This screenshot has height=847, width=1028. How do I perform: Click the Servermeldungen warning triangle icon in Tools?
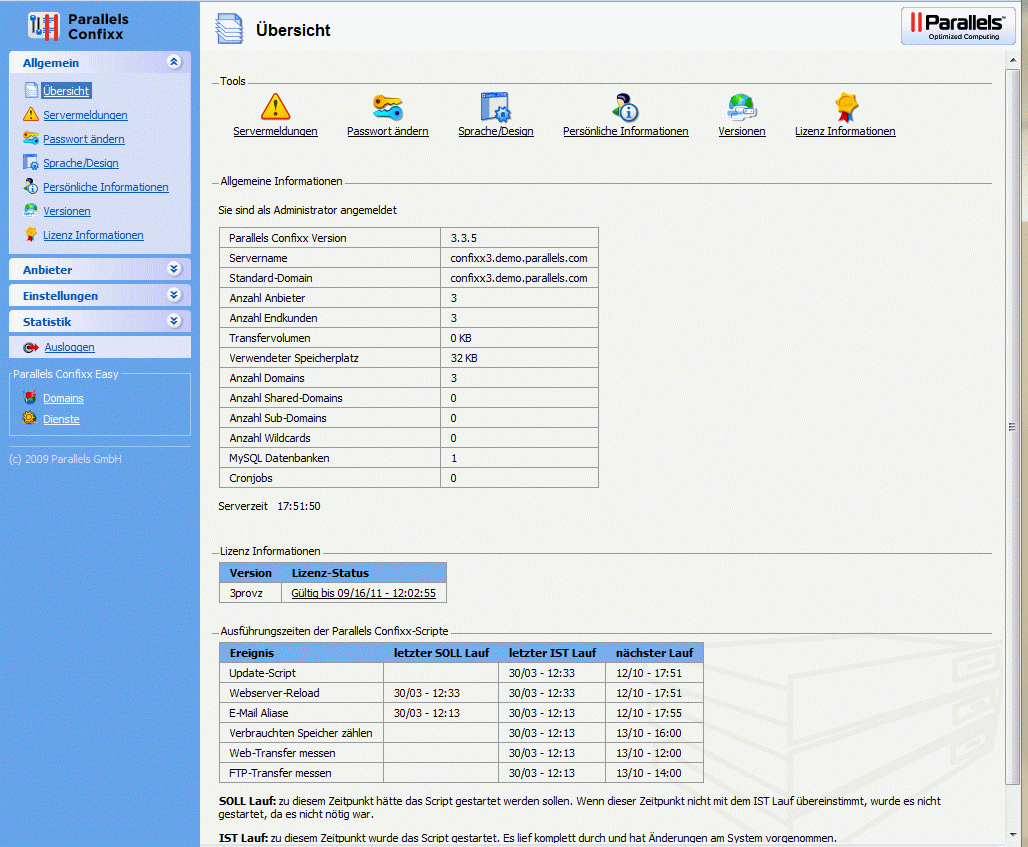pyautogui.click(x=275, y=107)
